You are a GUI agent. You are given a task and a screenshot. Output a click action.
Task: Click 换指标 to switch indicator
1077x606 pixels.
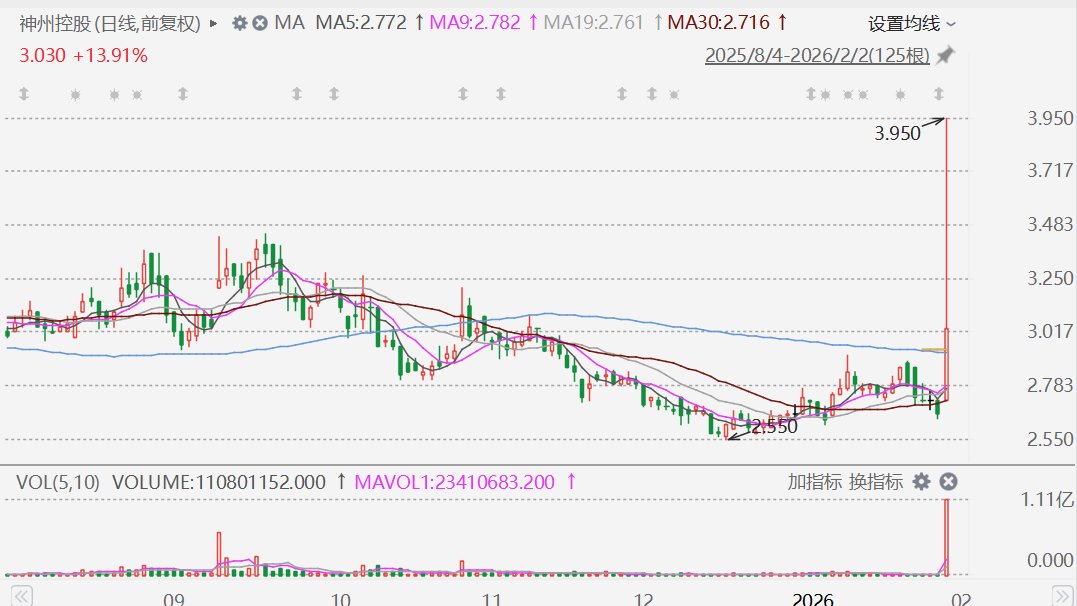[876, 482]
